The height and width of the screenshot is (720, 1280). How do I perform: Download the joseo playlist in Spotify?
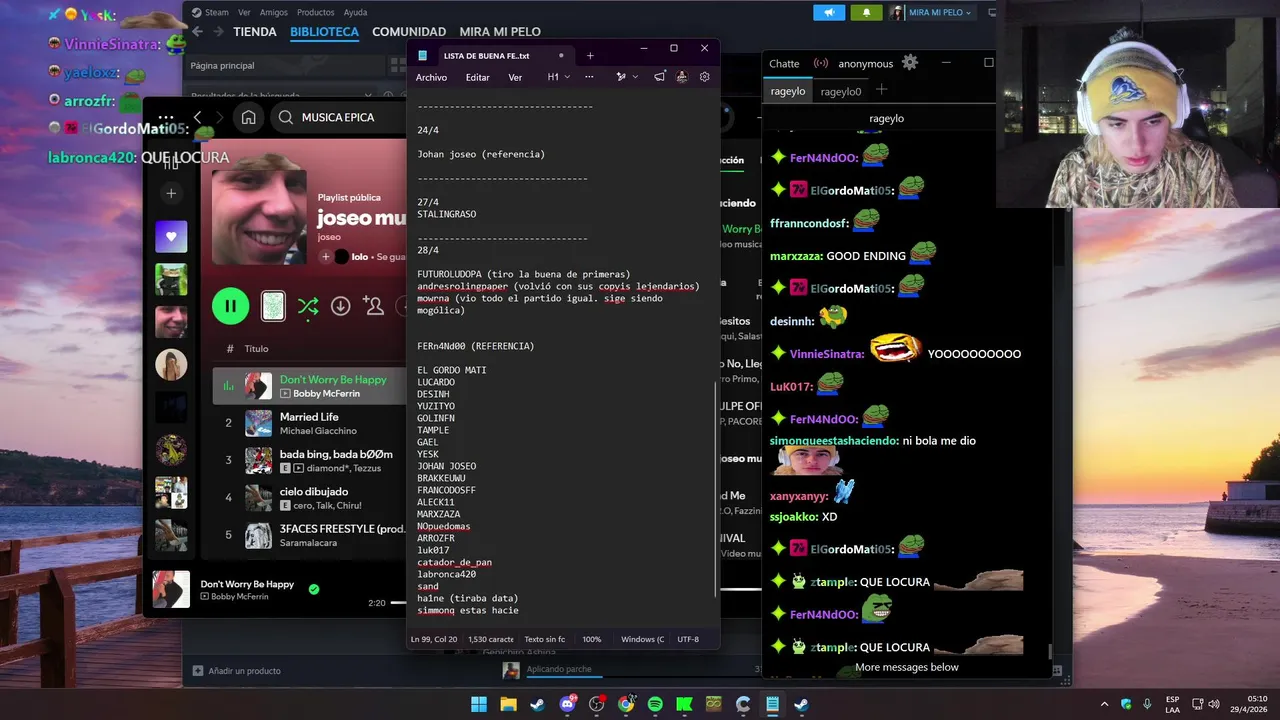pyautogui.click(x=341, y=306)
